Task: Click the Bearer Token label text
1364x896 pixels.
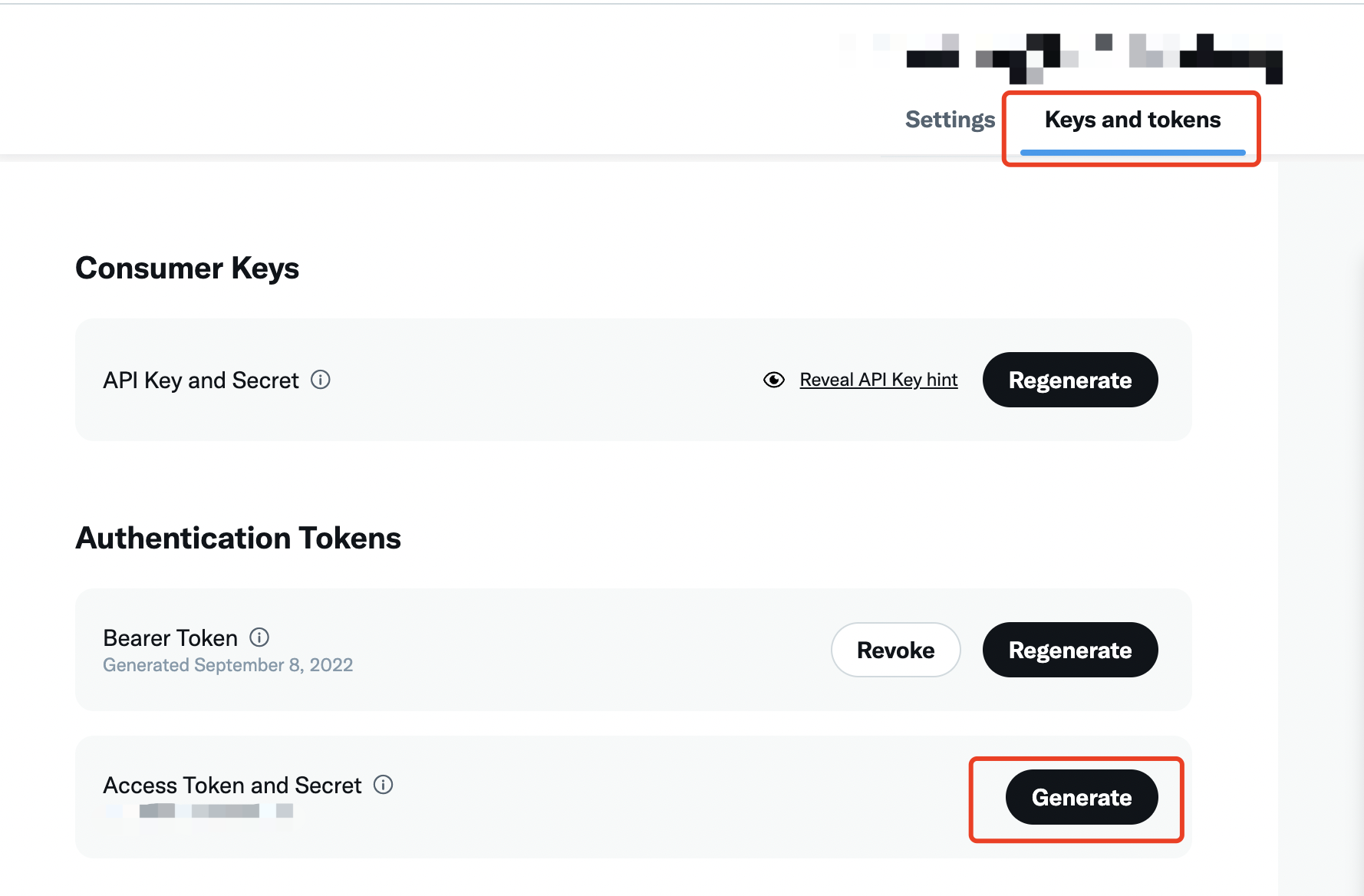Action: click(170, 638)
